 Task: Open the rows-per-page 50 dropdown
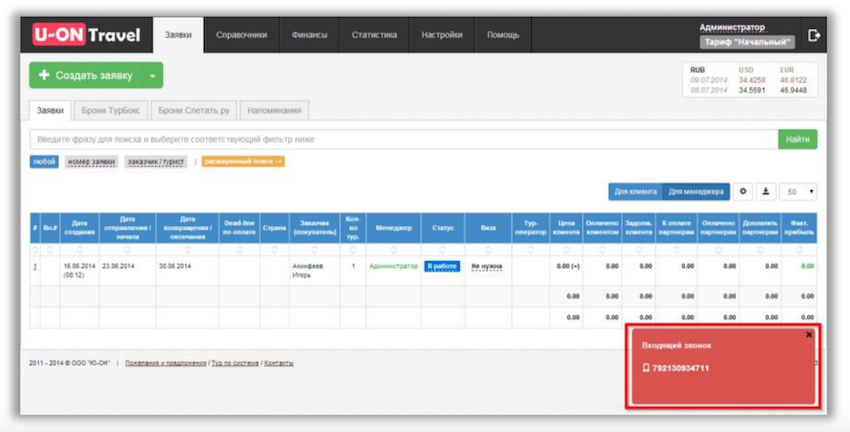pos(798,191)
